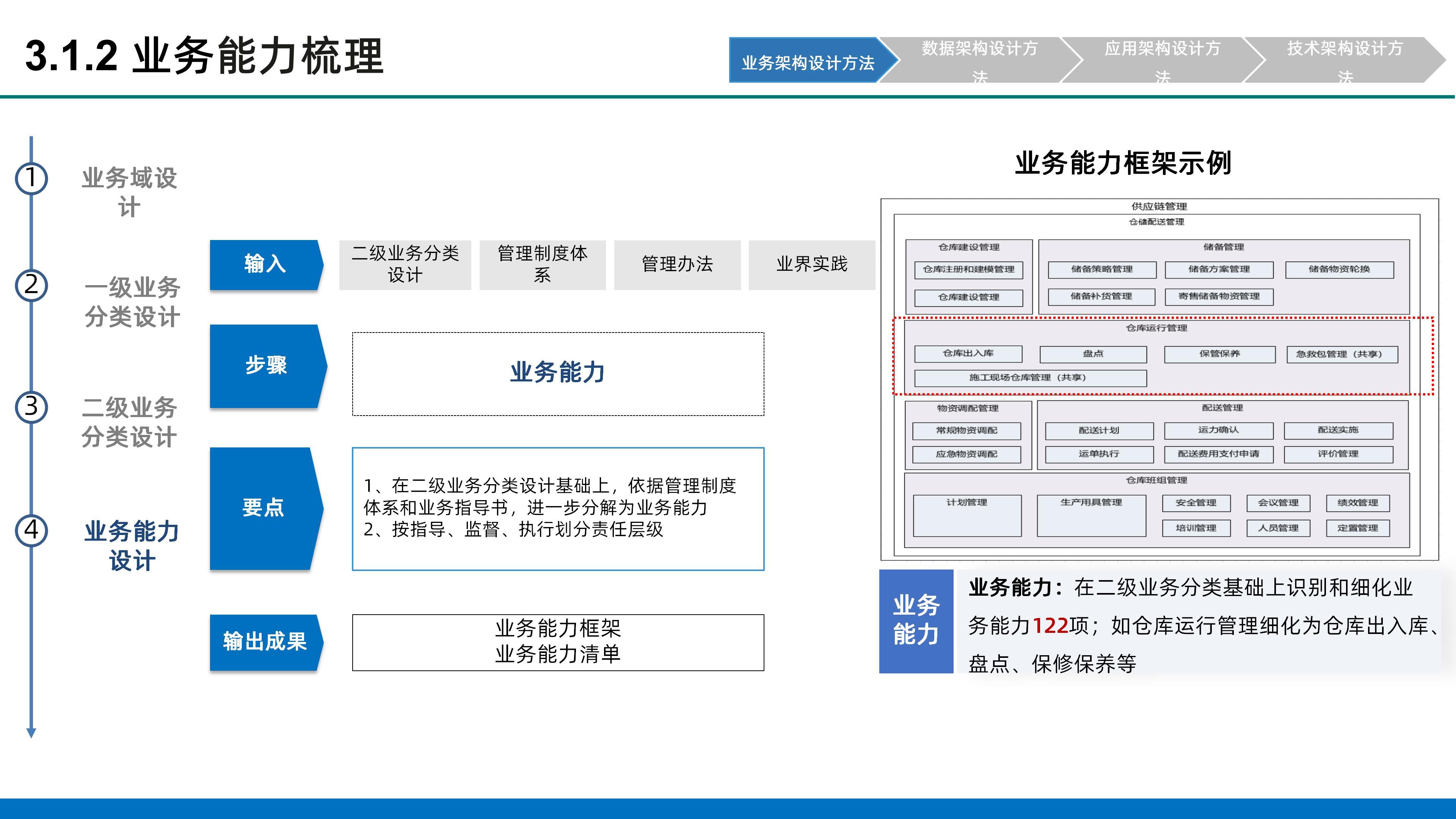
Task: Select the 培训管理 box
Action: 1197,529
